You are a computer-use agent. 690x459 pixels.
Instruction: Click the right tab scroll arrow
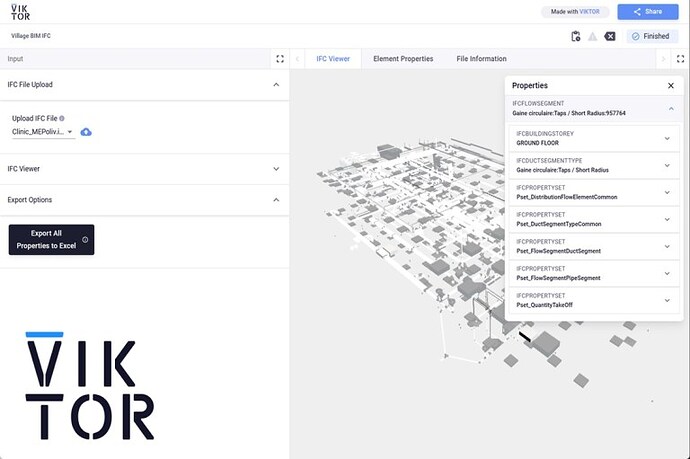point(663,59)
